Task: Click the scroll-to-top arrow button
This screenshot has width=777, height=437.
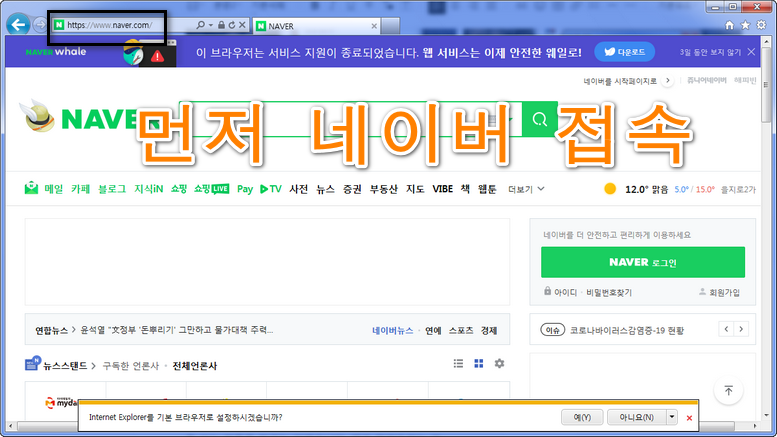Action: [x=728, y=390]
